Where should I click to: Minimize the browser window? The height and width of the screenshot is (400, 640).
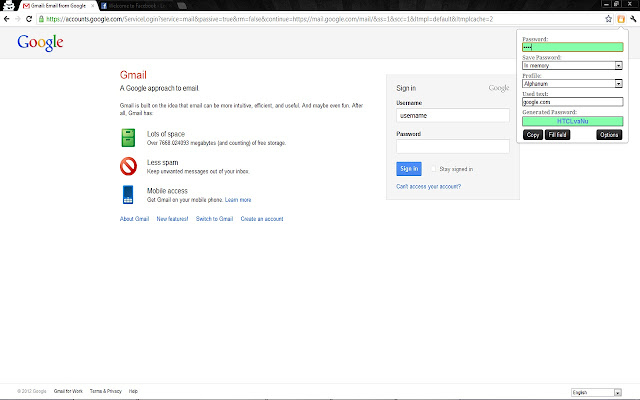click(606, 4)
